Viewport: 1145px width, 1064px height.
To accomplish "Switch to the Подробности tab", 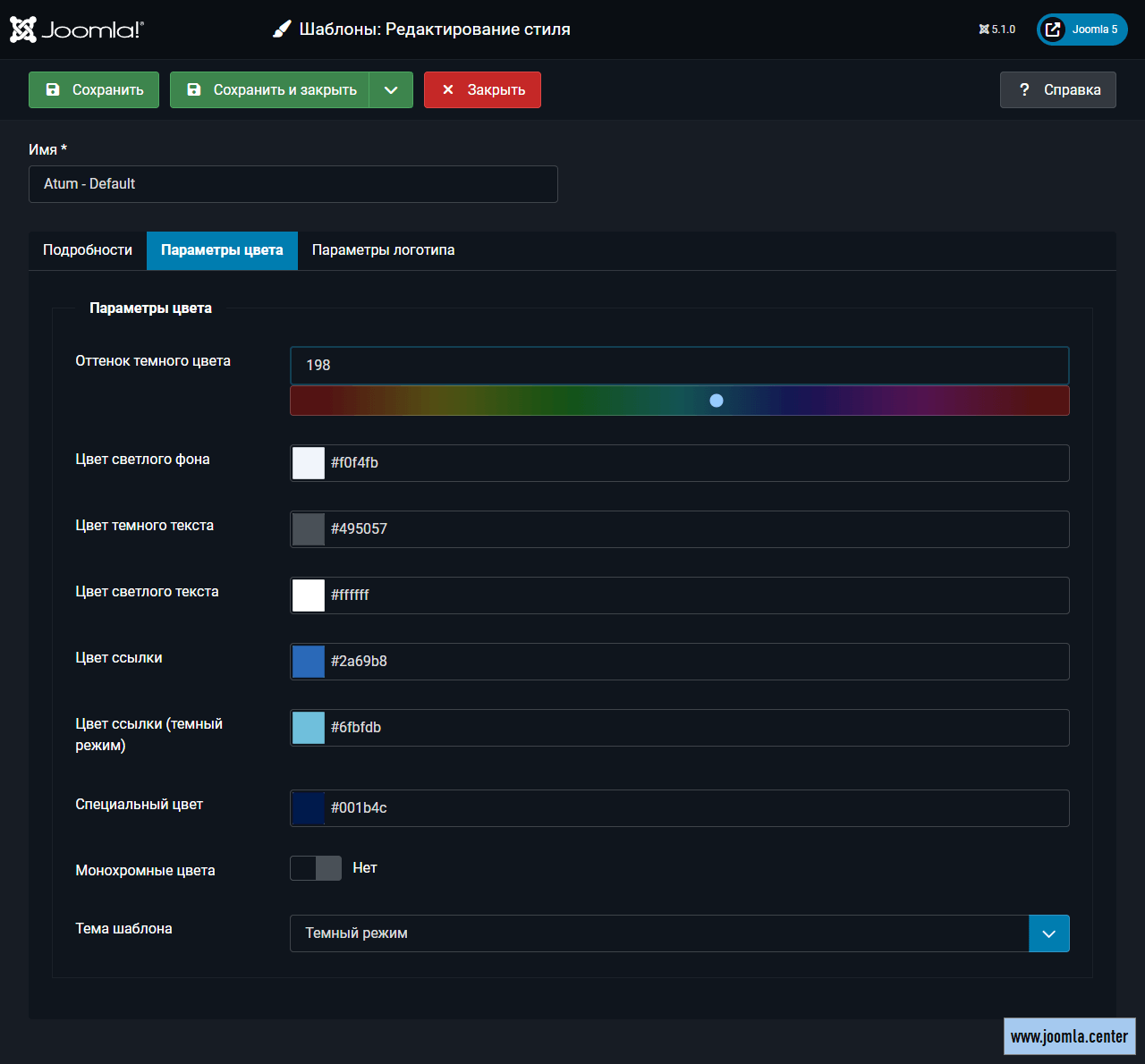I will (x=88, y=250).
